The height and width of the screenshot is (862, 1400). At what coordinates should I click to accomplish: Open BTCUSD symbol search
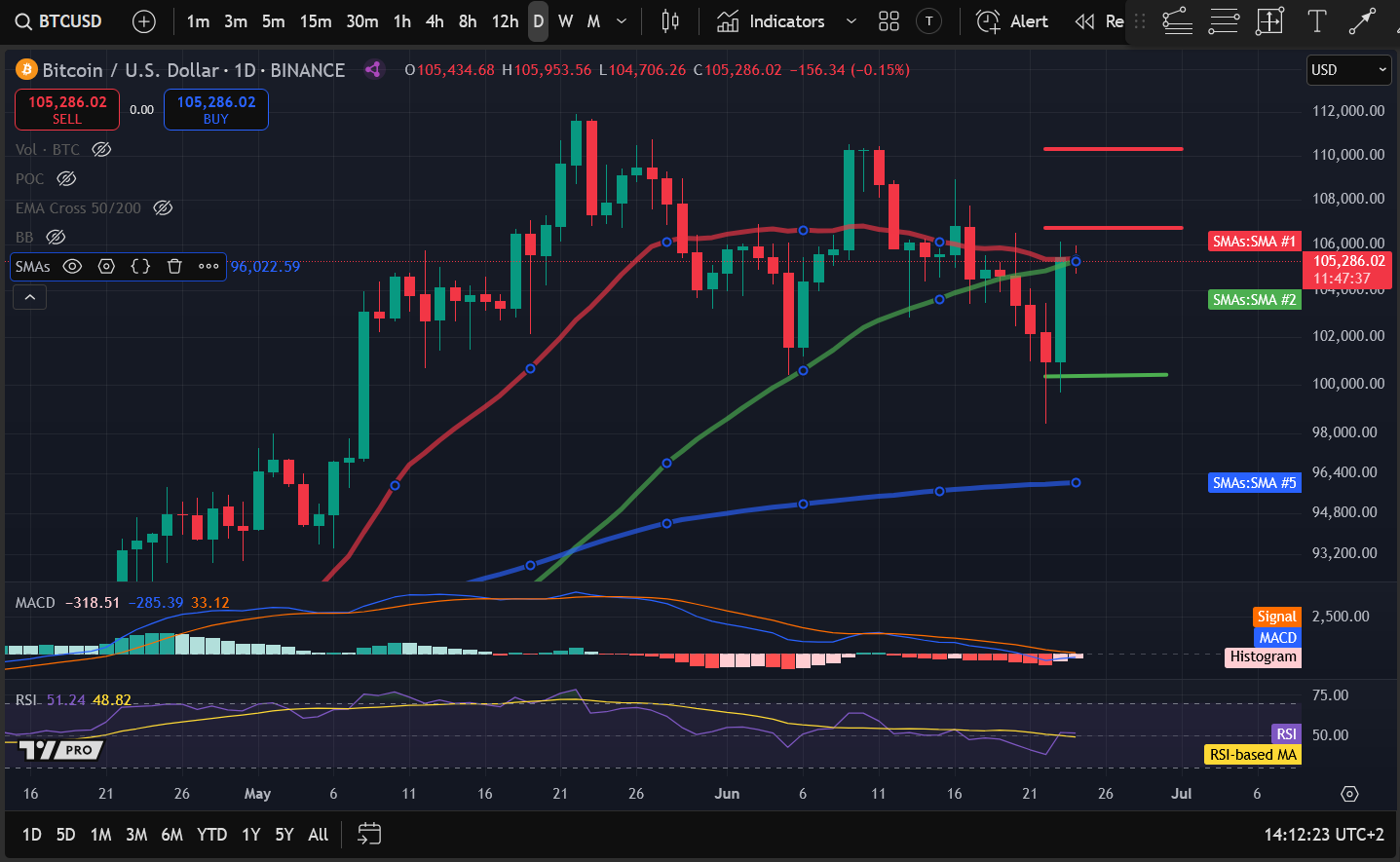point(58,21)
